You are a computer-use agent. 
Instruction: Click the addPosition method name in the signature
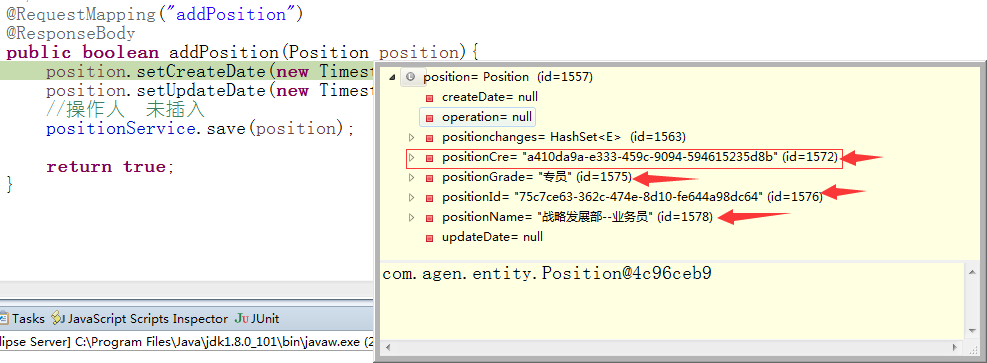[x=223, y=52]
